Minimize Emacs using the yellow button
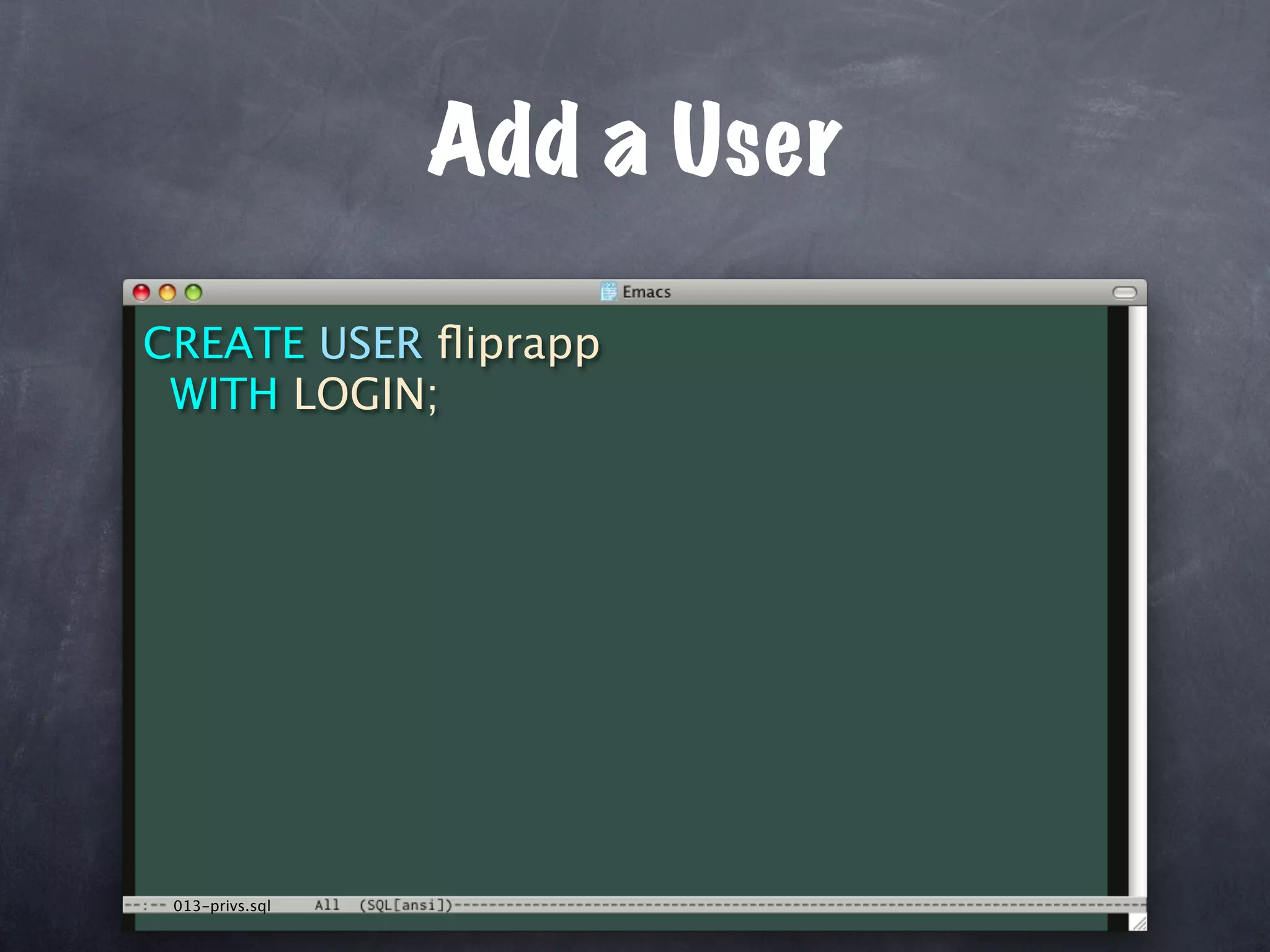The image size is (1270, 952). 167,293
